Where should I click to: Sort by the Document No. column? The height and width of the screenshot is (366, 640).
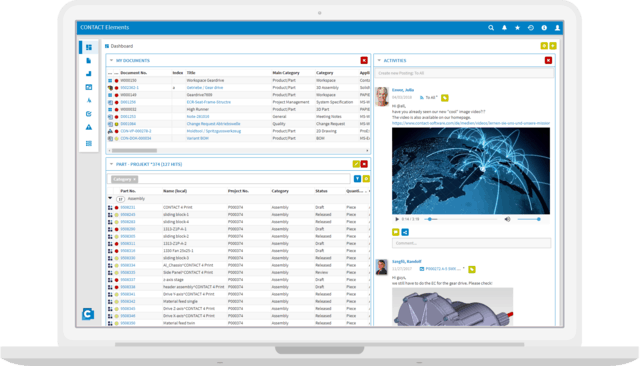click(x=134, y=73)
